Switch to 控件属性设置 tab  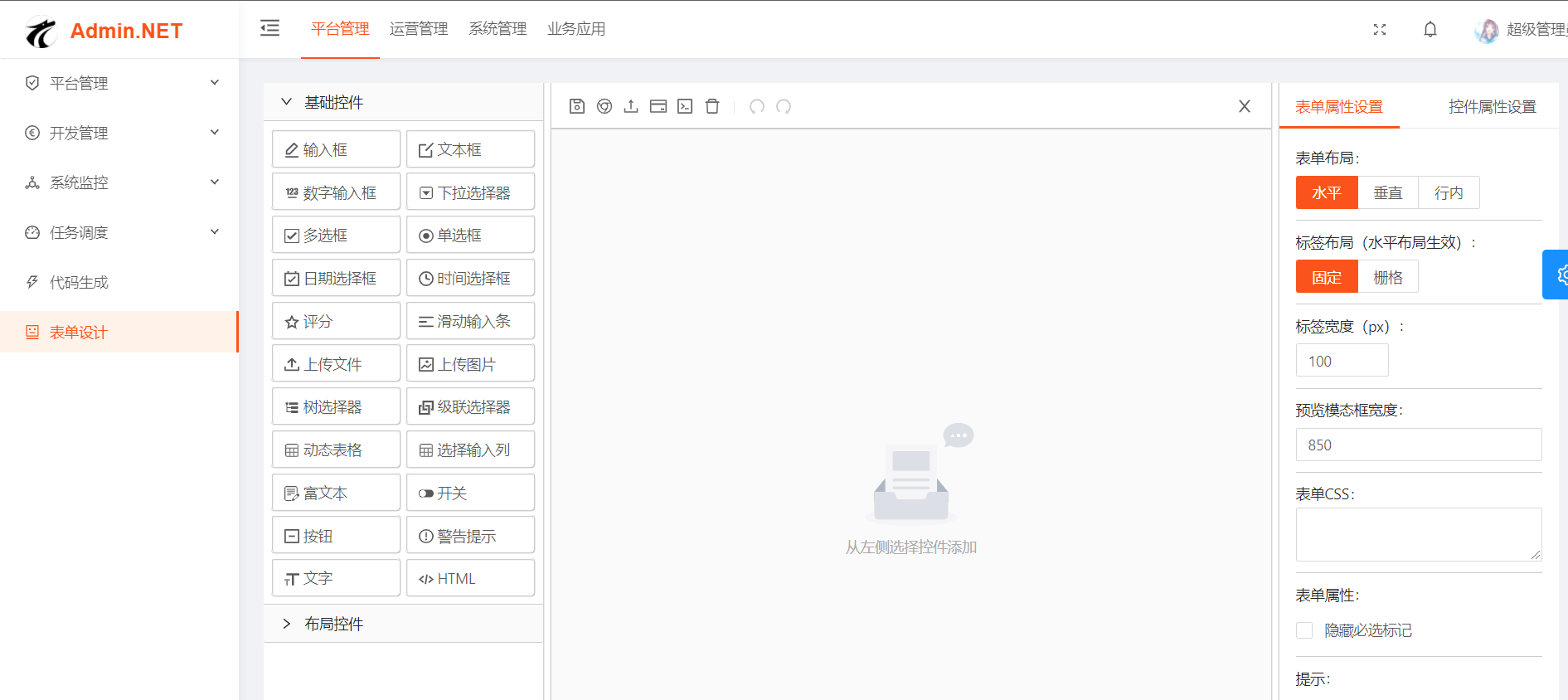pyautogui.click(x=1492, y=107)
